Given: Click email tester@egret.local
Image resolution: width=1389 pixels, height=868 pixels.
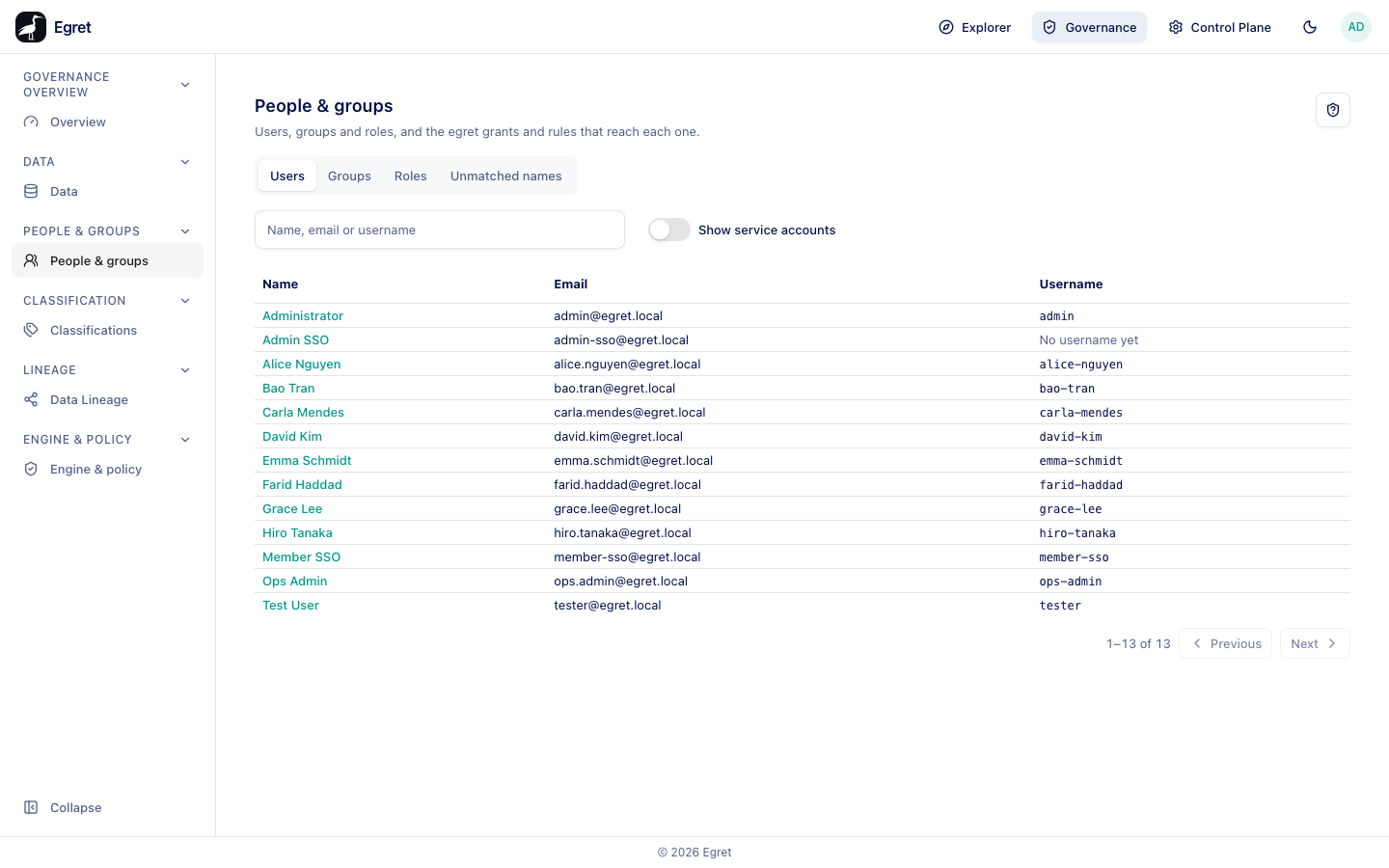Looking at the screenshot, I should pos(608,606).
